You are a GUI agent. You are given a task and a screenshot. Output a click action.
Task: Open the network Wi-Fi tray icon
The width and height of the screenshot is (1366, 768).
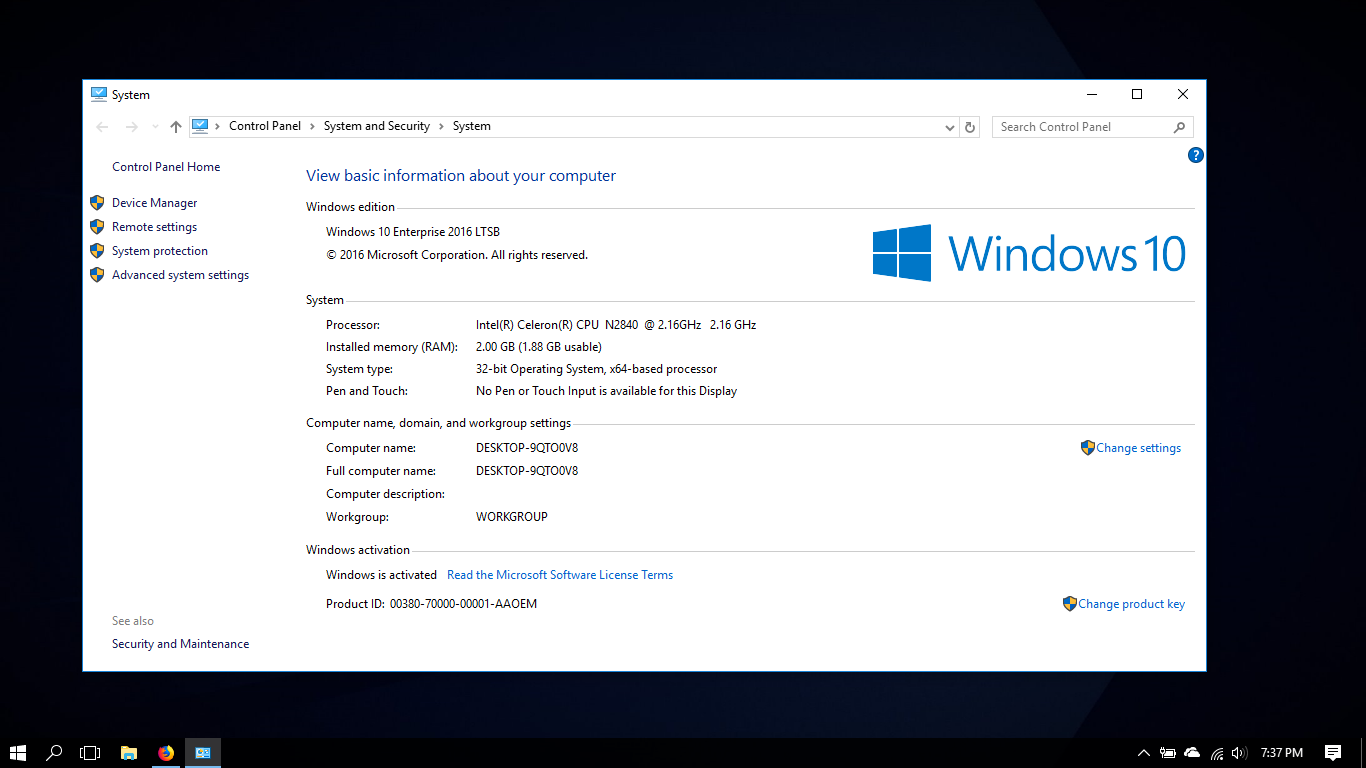(1217, 753)
